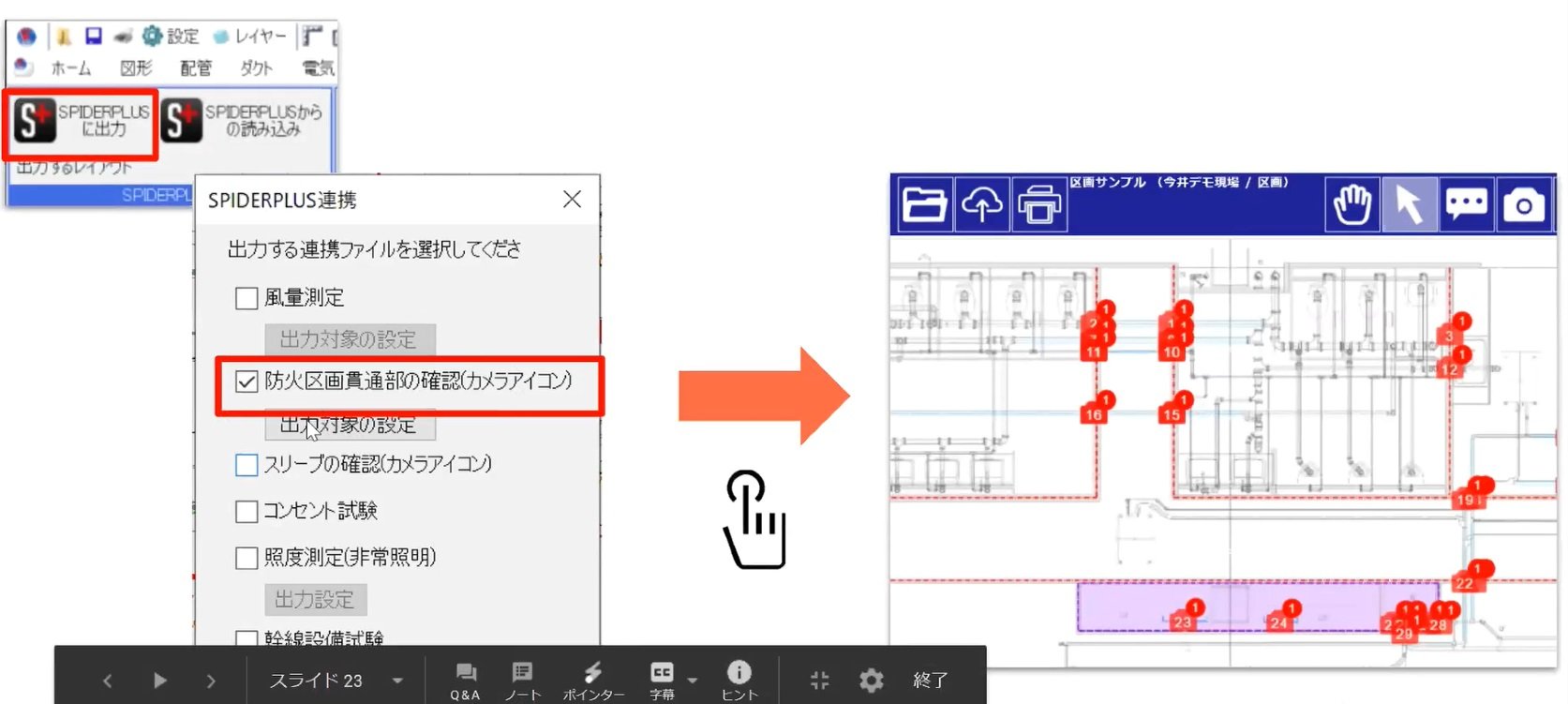1568x704 pixels.
Task: Open the スライド 23 slide dropdown
Action: point(336,681)
